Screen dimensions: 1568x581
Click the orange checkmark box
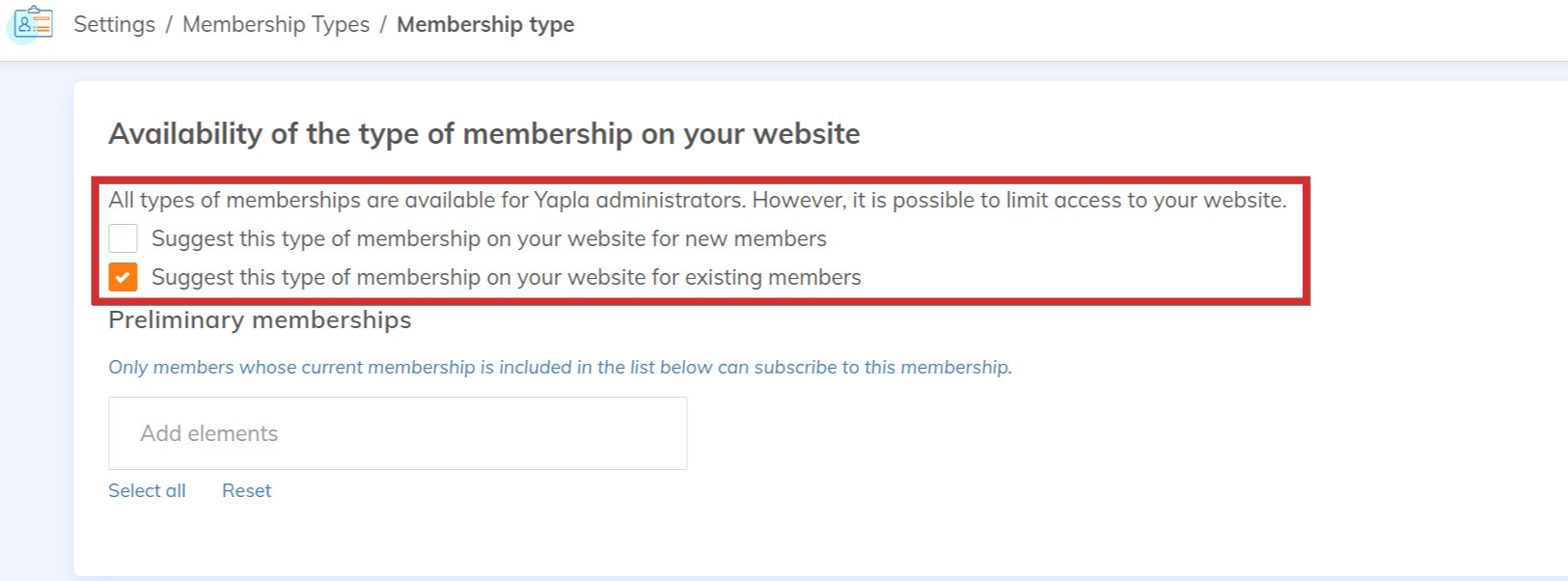click(x=124, y=277)
